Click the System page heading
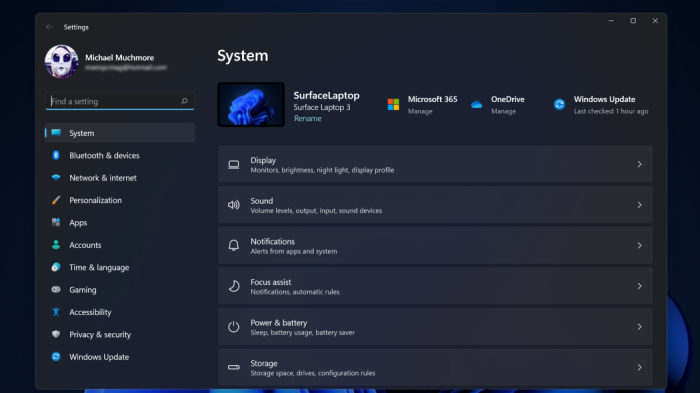The width and height of the screenshot is (700, 393). coord(243,56)
